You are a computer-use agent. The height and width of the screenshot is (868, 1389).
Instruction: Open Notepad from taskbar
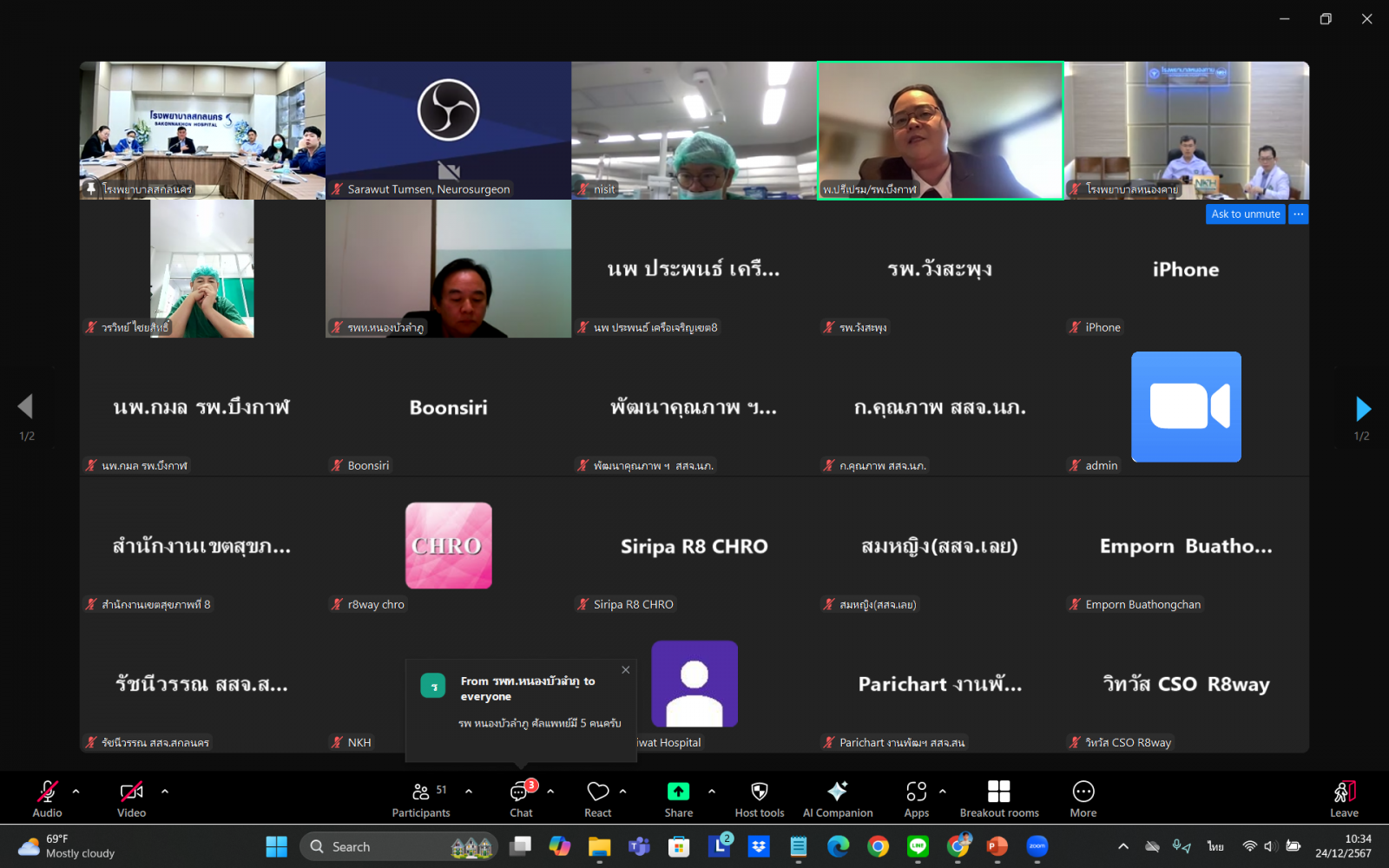tap(799, 846)
